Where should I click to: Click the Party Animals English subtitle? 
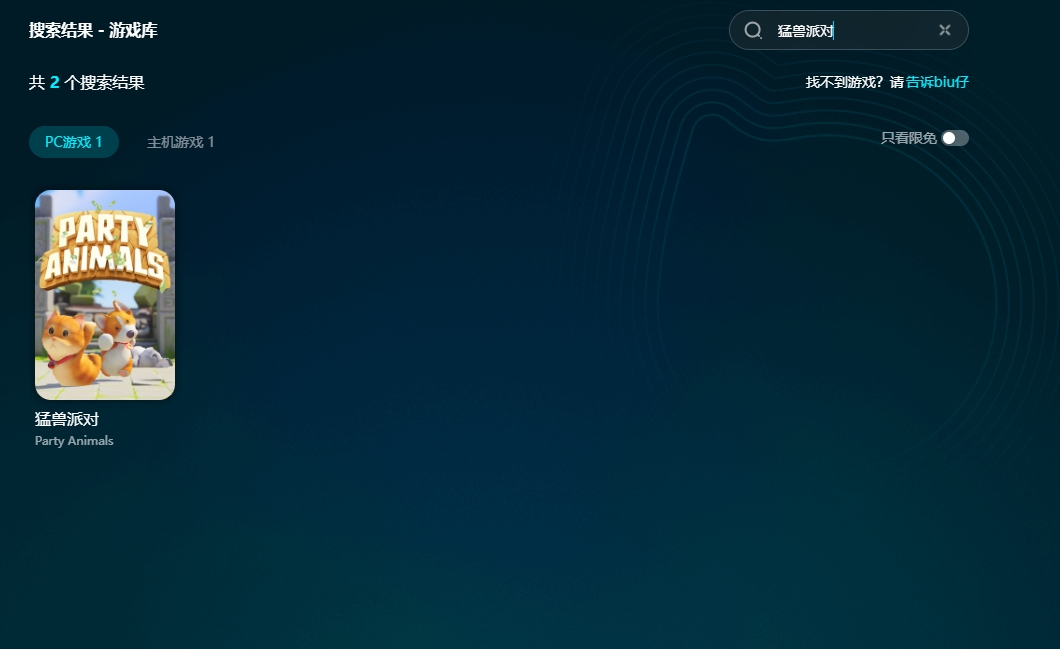74,441
